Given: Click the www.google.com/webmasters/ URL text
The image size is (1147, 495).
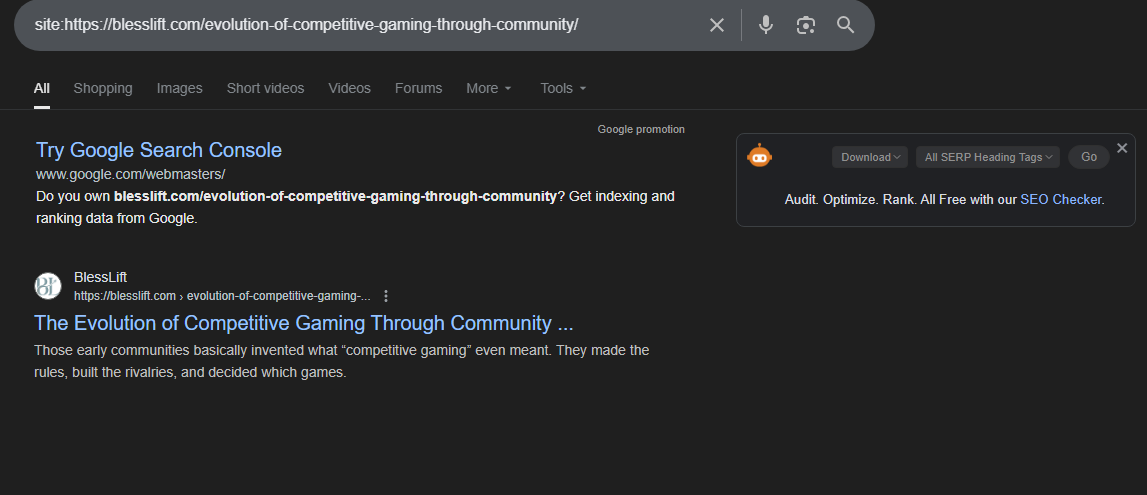Looking at the screenshot, I should coord(130,174).
